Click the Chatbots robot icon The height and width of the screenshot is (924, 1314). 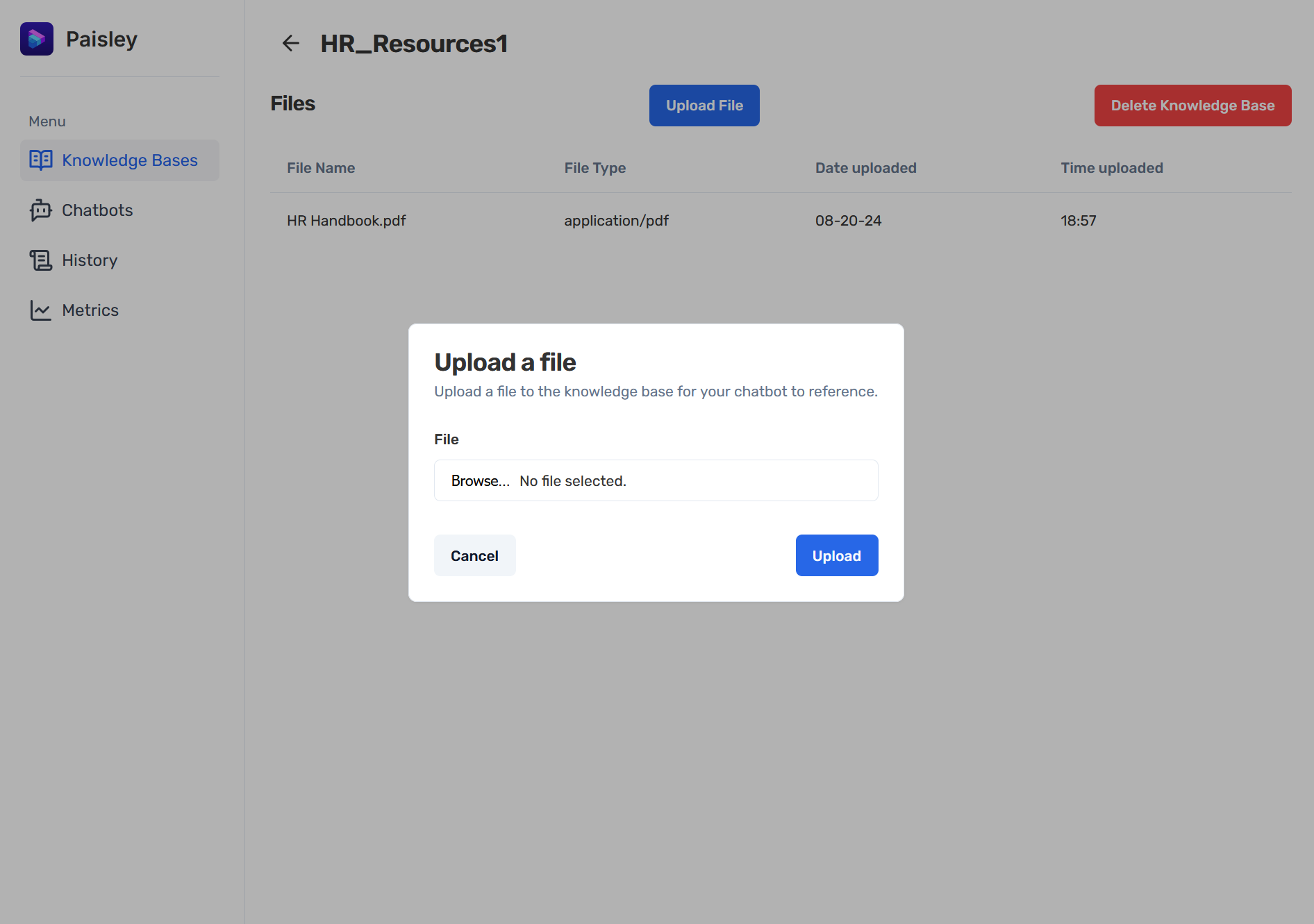click(x=41, y=210)
